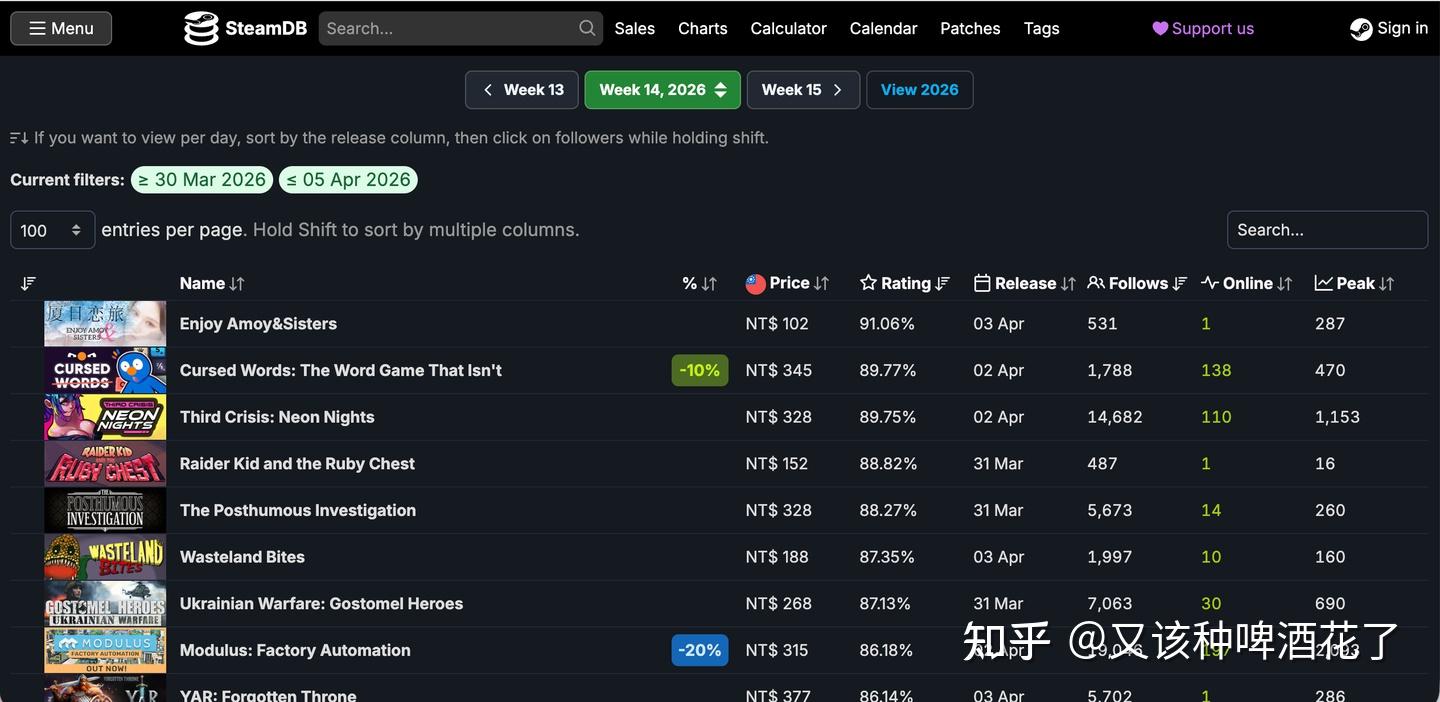
Task: Open the Patches menu item
Action: pyautogui.click(x=970, y=28)
